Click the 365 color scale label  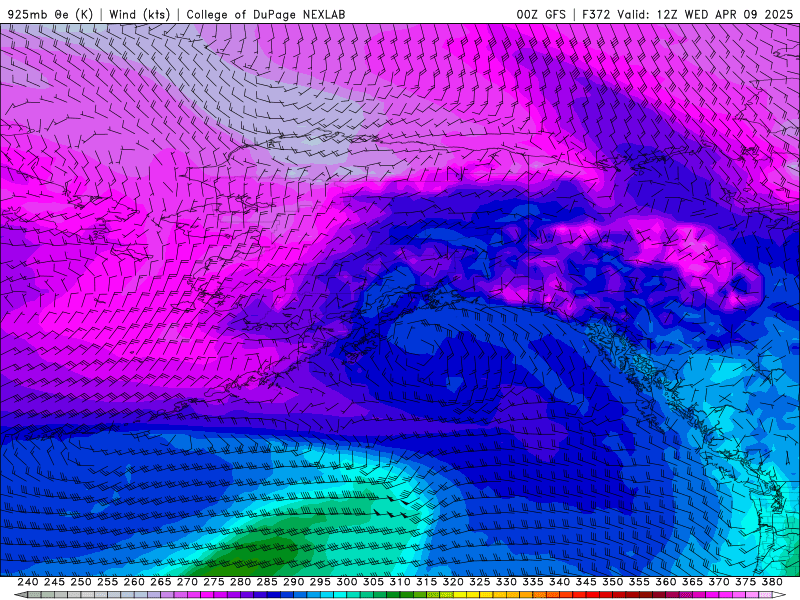click(x=692, y=582)
